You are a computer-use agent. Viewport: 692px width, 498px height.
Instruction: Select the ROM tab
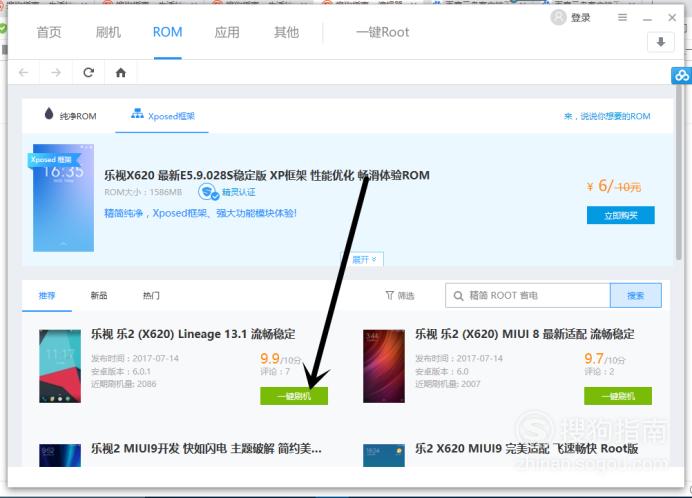coord(167,32)
